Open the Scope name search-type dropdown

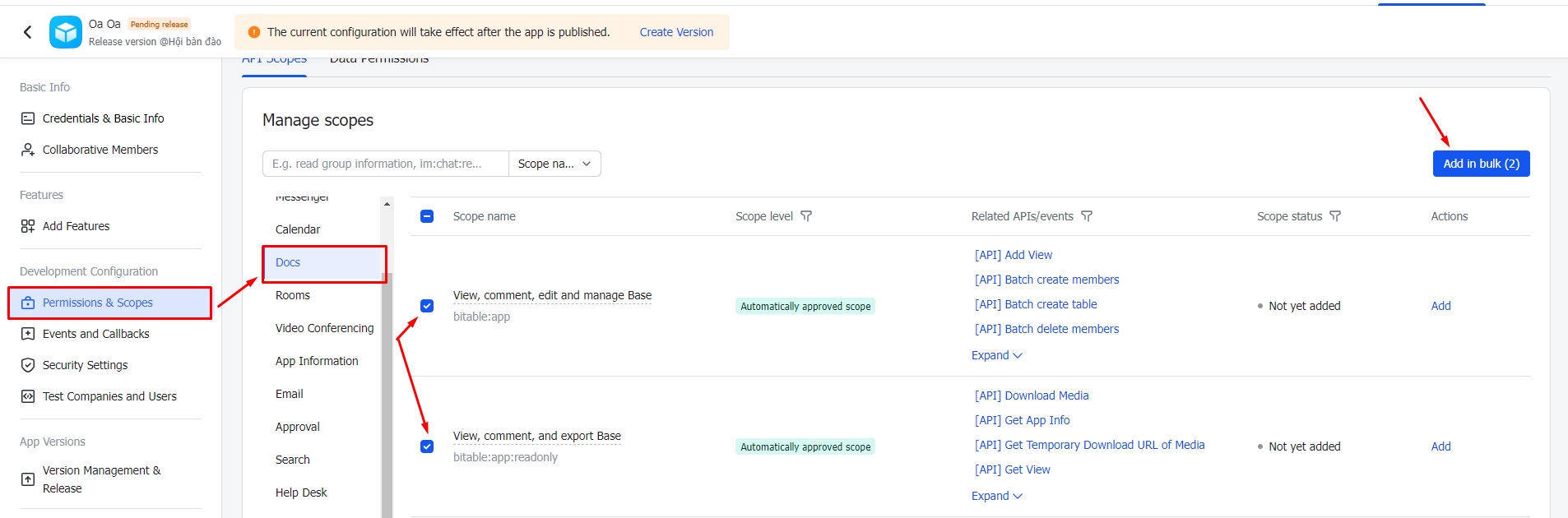[554, 164]
